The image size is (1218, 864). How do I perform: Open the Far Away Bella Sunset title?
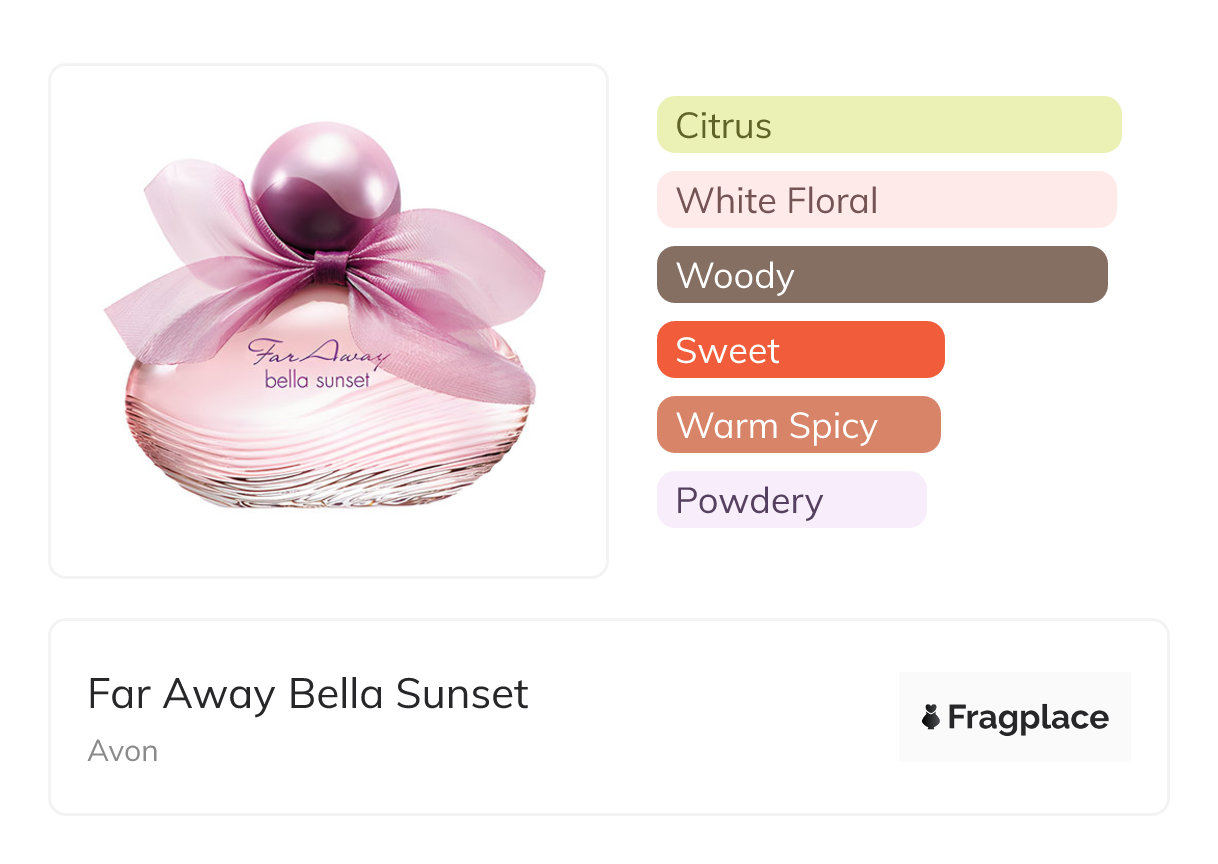[308, 694]
